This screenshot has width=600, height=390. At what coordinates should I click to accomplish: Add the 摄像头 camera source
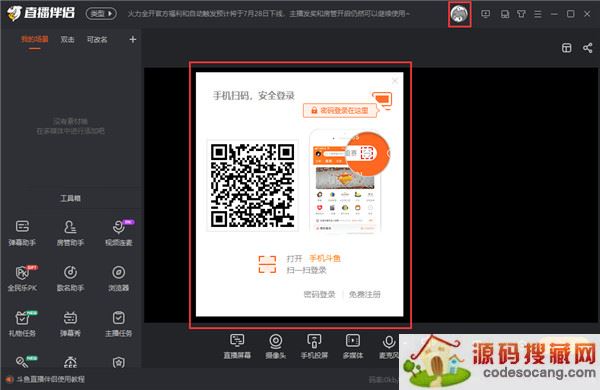(276, 346)
